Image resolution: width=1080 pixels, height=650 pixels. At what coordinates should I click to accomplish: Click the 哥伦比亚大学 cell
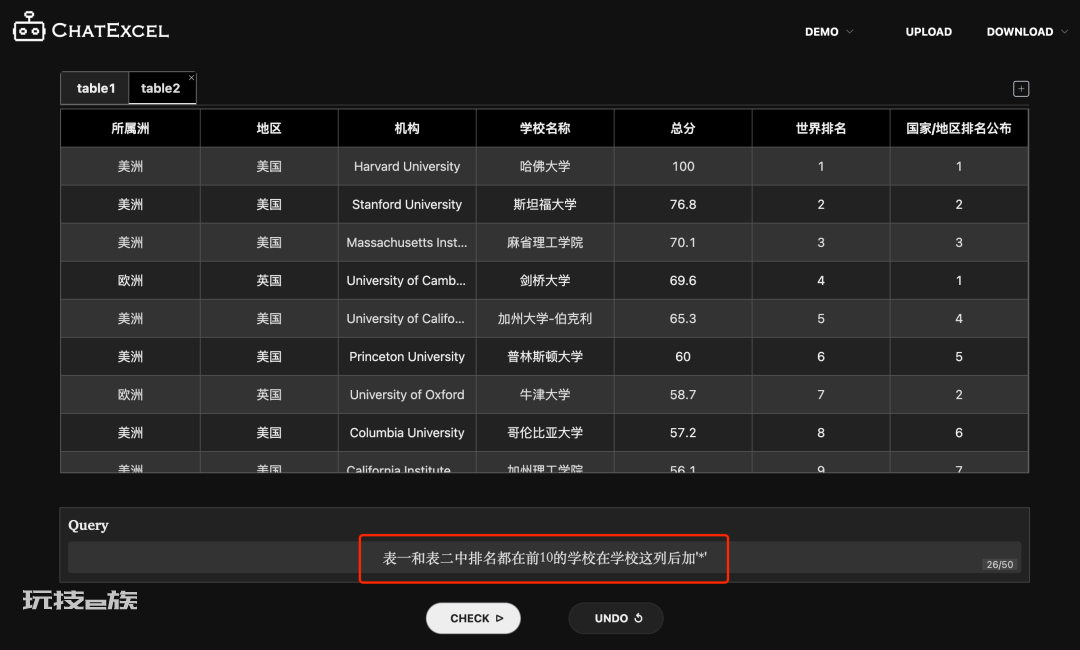click(545, 432)
